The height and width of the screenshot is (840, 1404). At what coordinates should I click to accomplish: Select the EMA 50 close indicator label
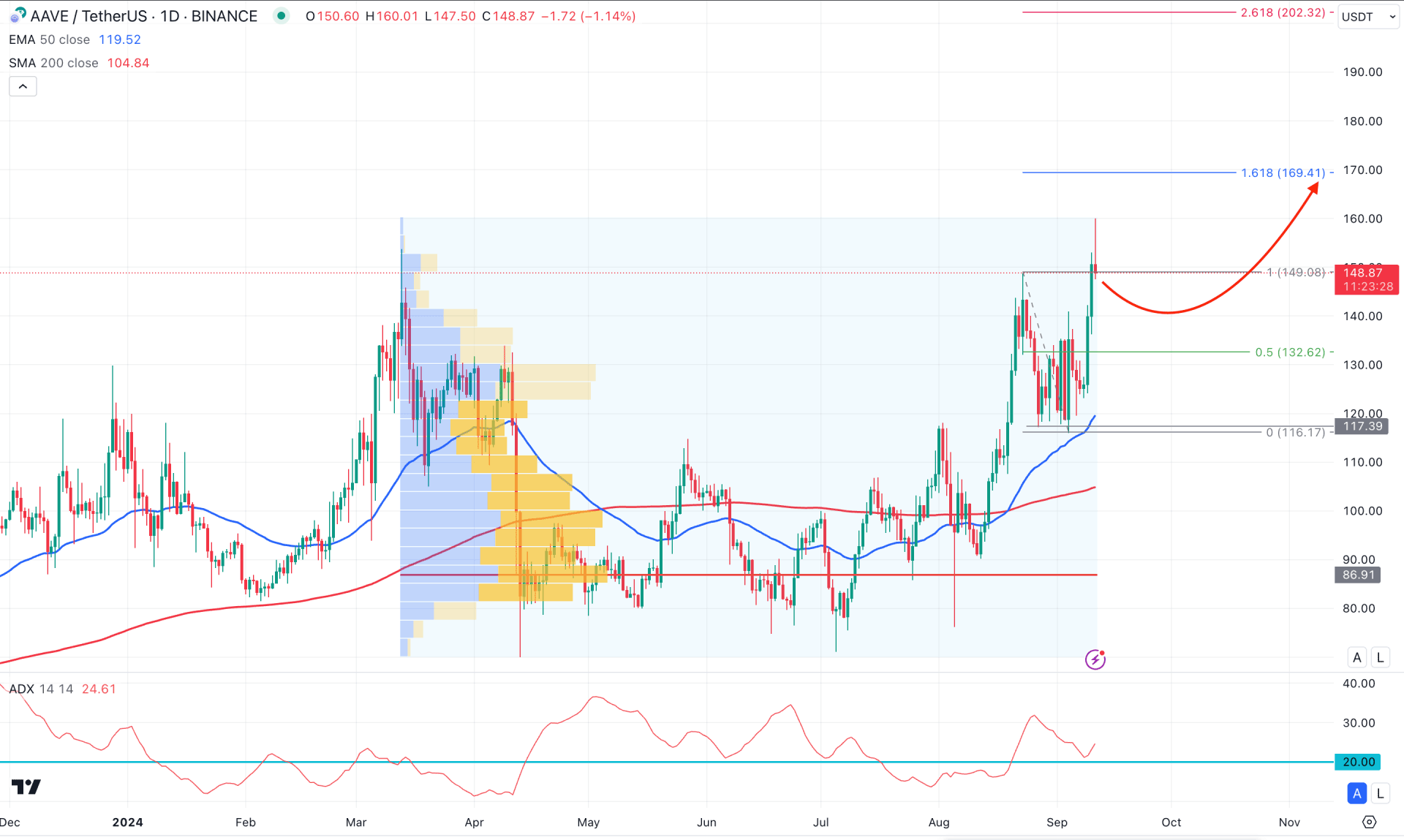50,39
